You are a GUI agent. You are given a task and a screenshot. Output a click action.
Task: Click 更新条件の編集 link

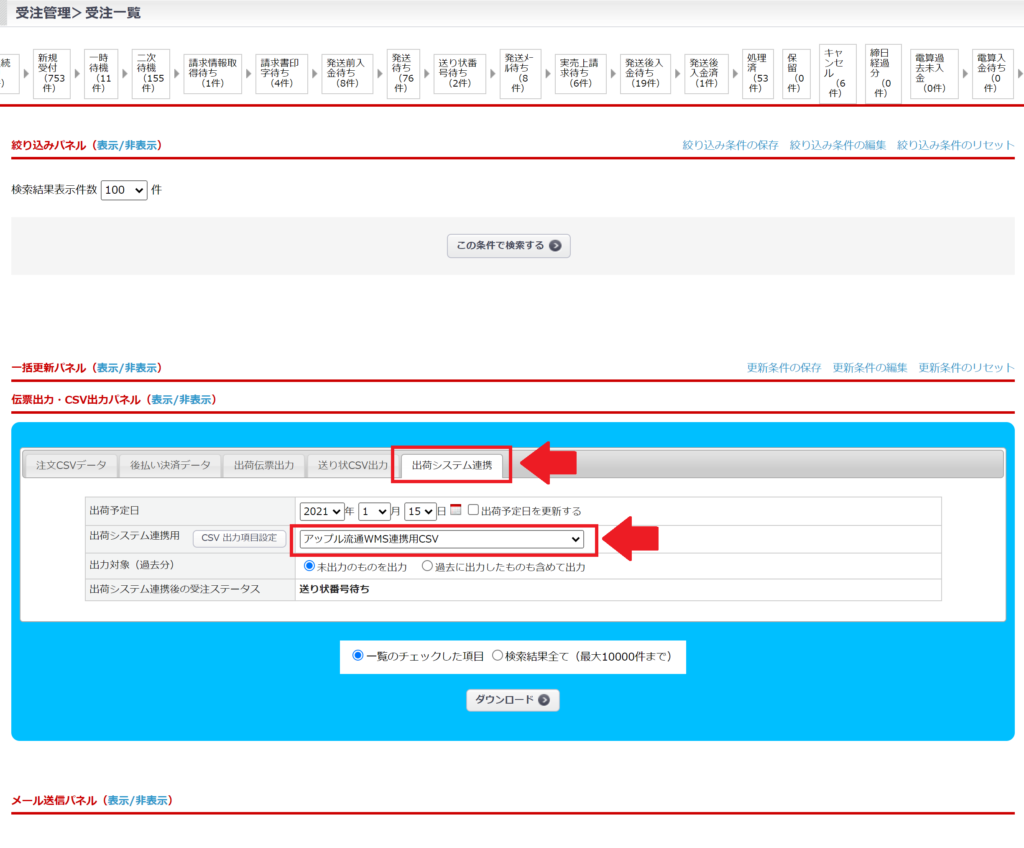click(x=870, y=368)
